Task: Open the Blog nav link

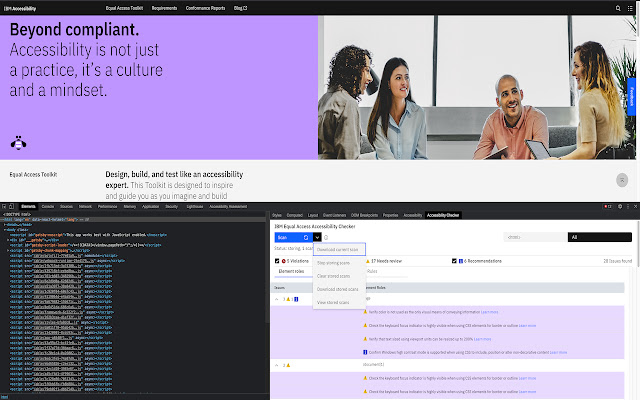Action: coord(240,8)
